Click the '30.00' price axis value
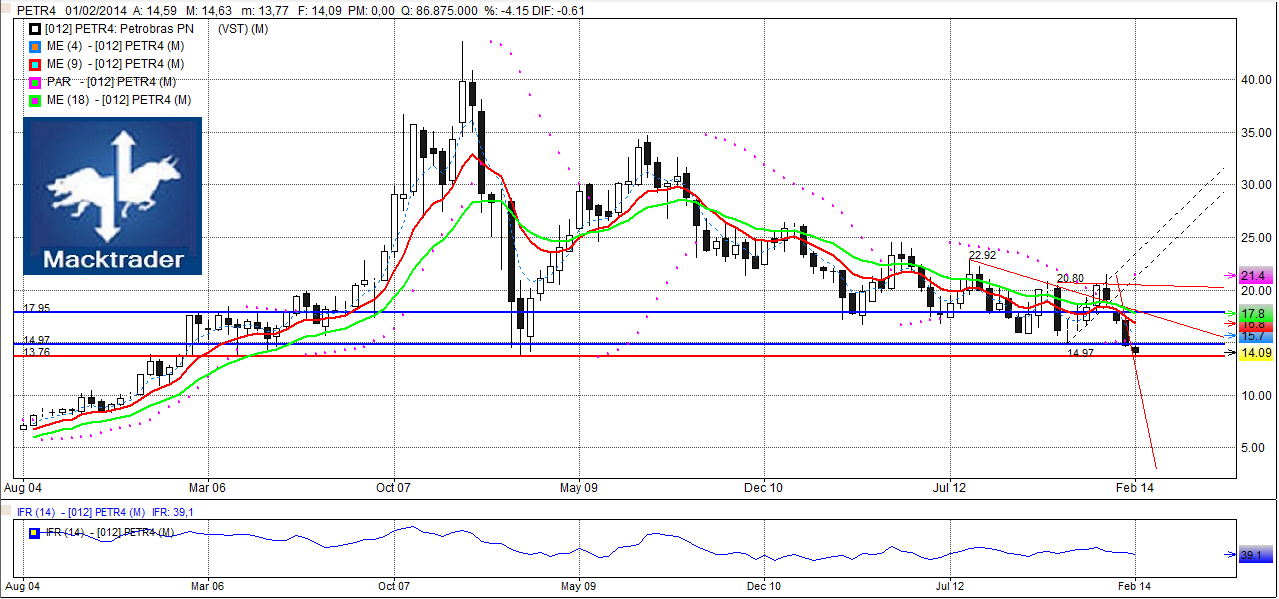Viewport: 1279px width, 599px height. pos(1255,185)
